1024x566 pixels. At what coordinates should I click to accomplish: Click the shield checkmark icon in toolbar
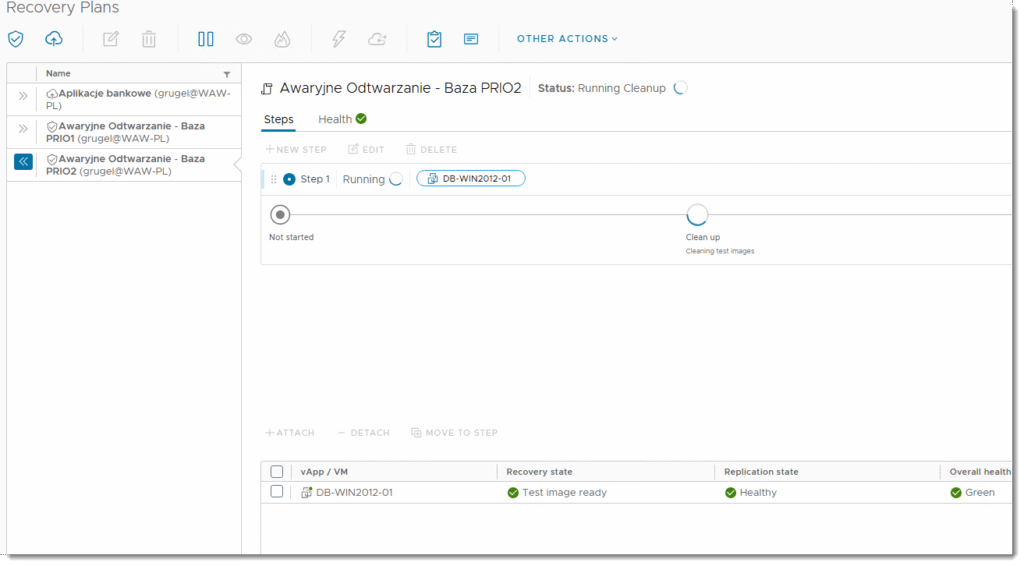click(x=15, y=39)
